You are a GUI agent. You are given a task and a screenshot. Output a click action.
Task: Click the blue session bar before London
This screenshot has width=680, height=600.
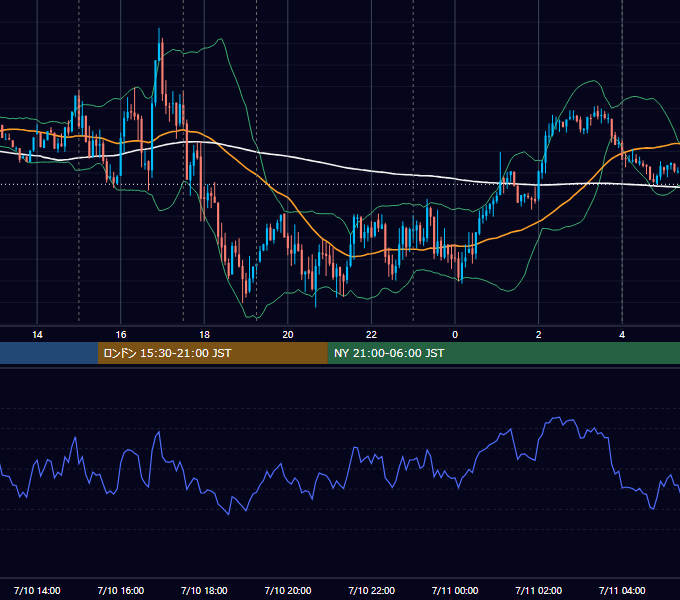click(x=49, y=353)
